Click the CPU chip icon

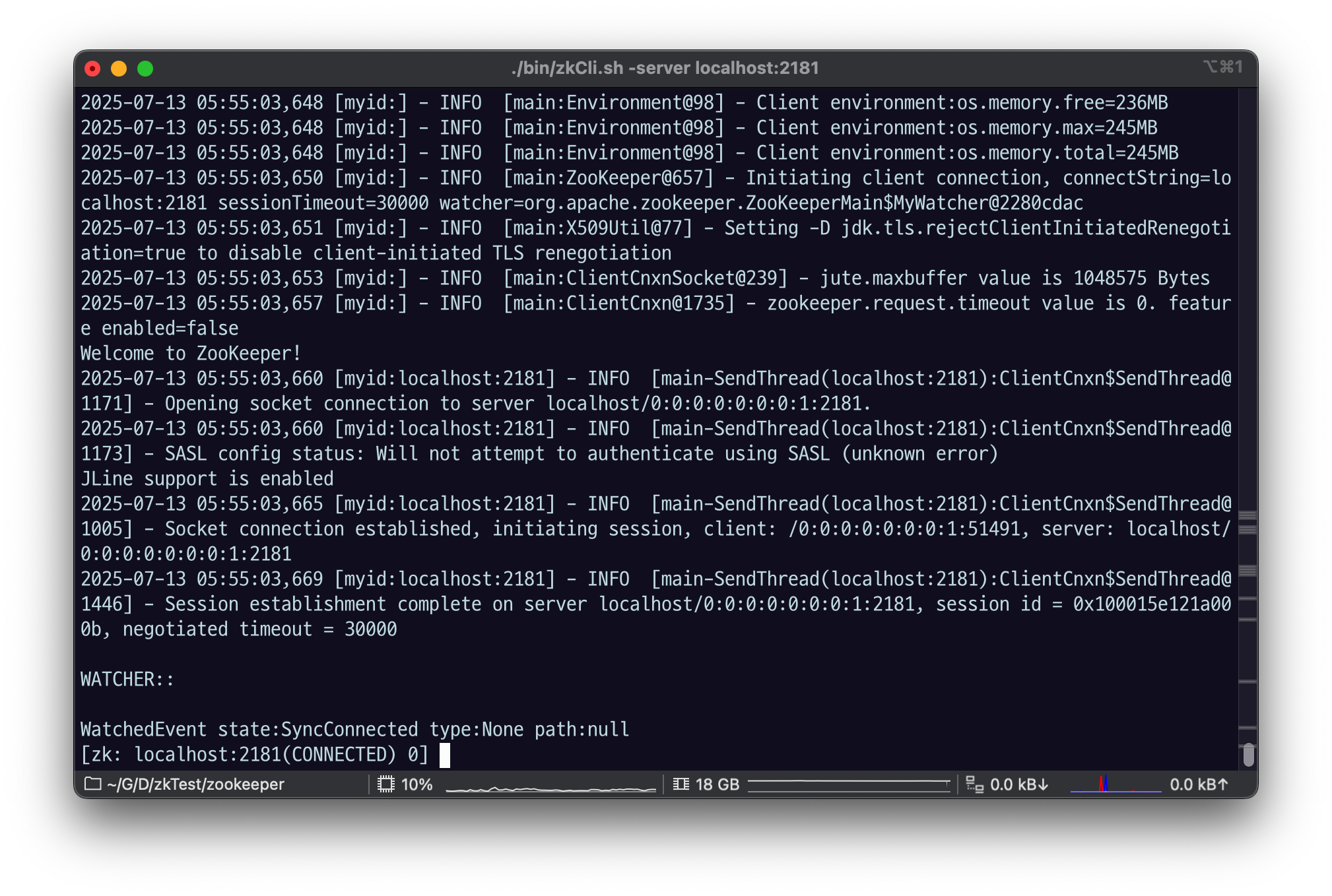pyautogui.click(x=385, y=784)
